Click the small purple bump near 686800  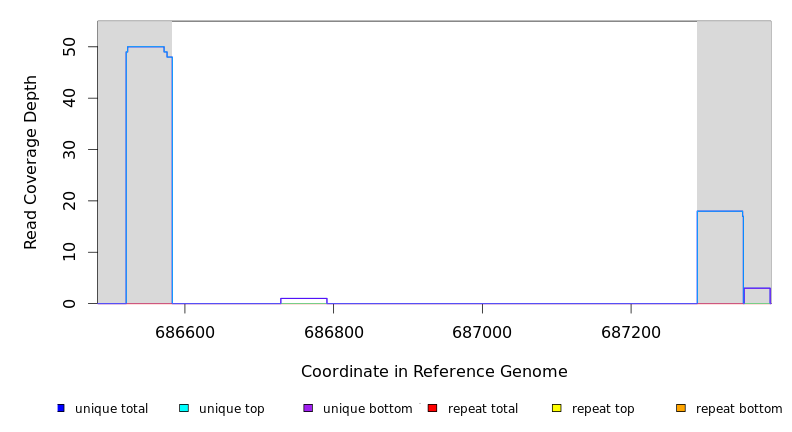[x=303, y=299]
